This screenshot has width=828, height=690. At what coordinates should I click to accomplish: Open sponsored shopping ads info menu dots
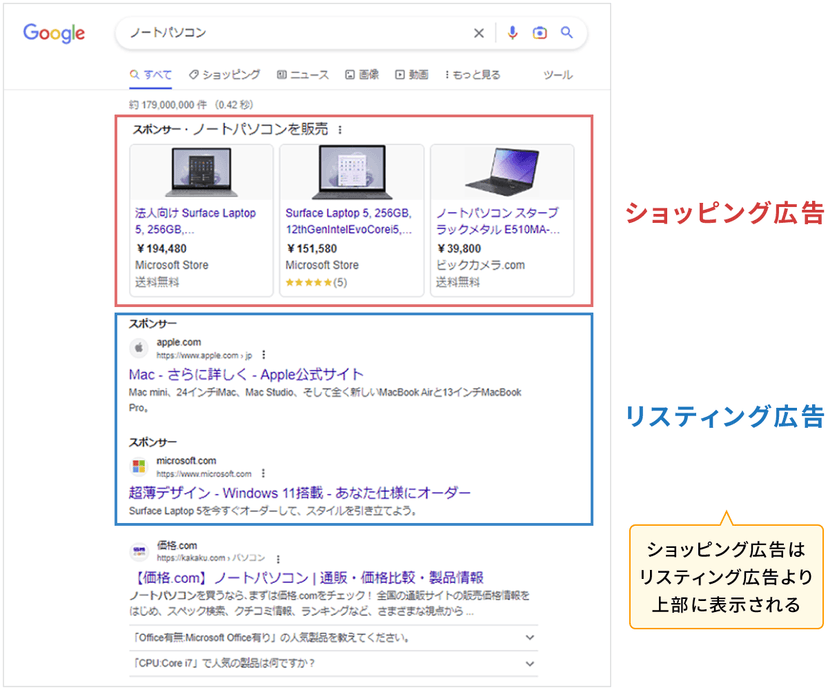[x=340, y=130]
